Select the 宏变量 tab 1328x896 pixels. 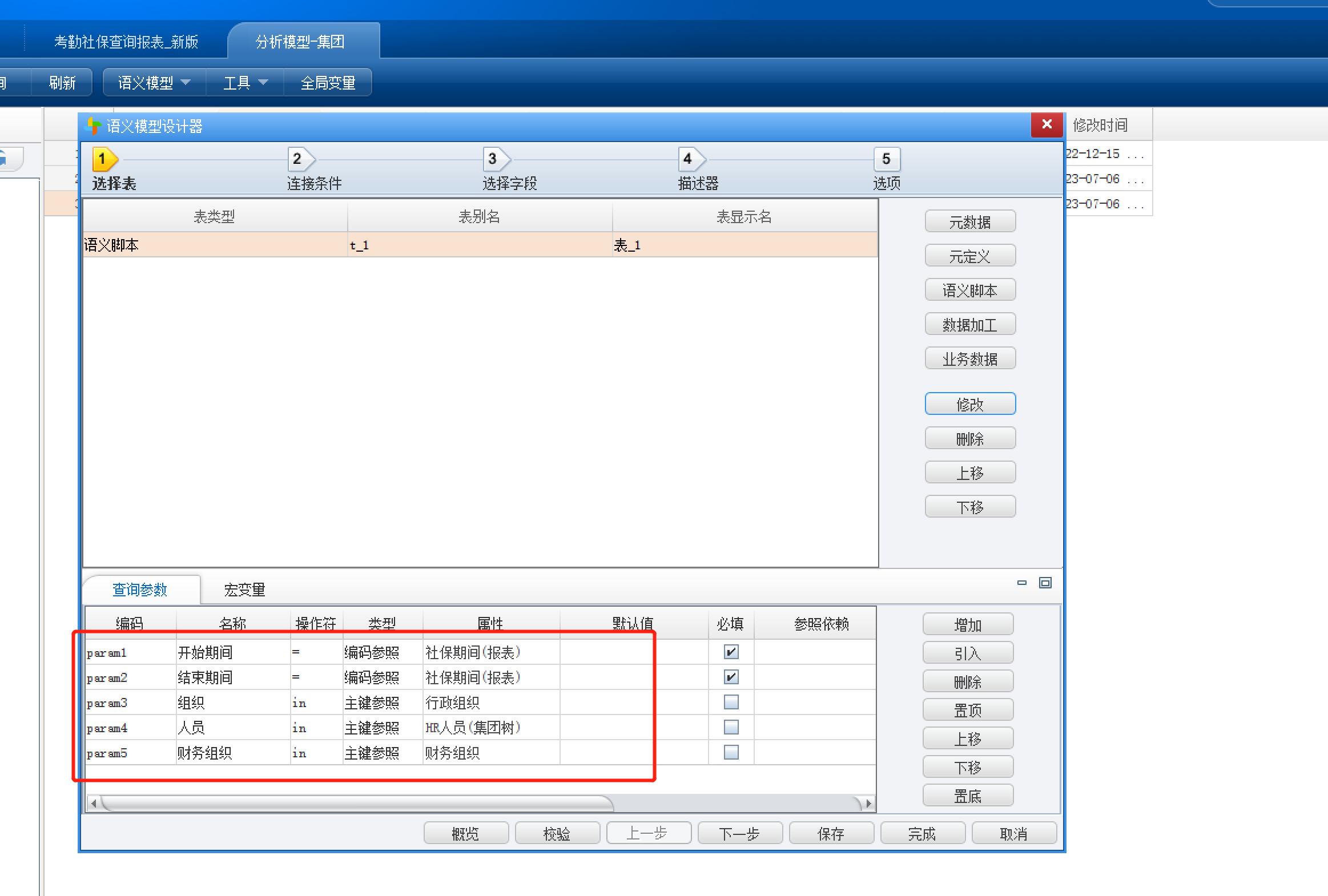tap(244, 590)
